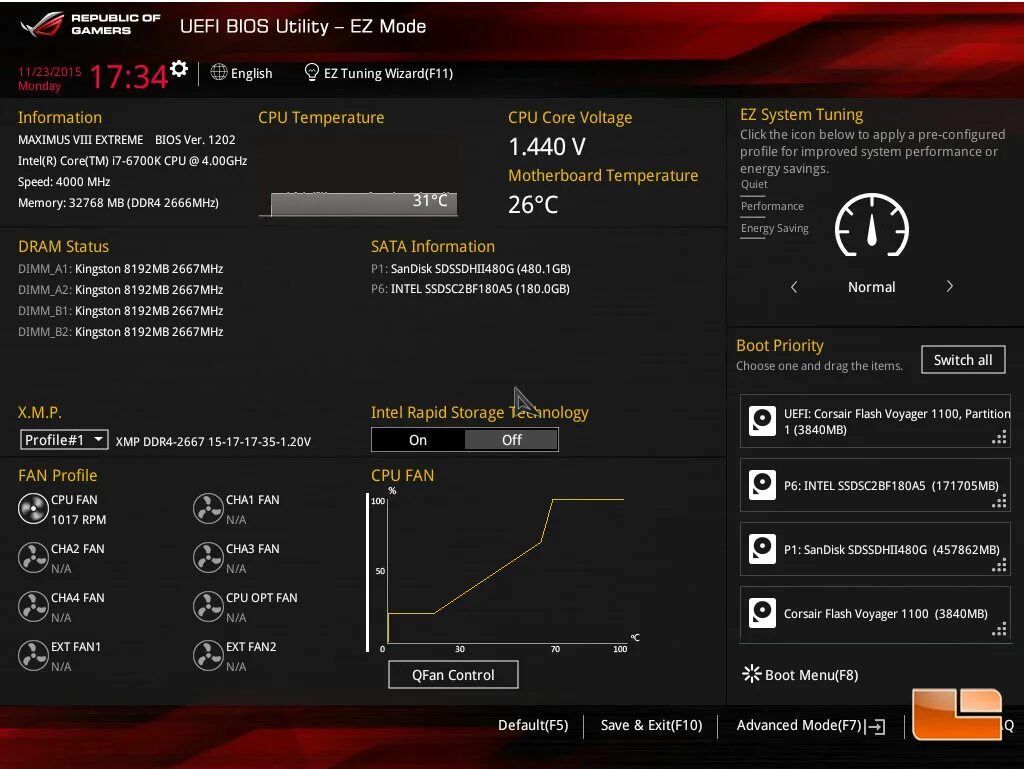Click DIMM_A2 Kingston 8192MB 2667MHz row

(121, 290)
